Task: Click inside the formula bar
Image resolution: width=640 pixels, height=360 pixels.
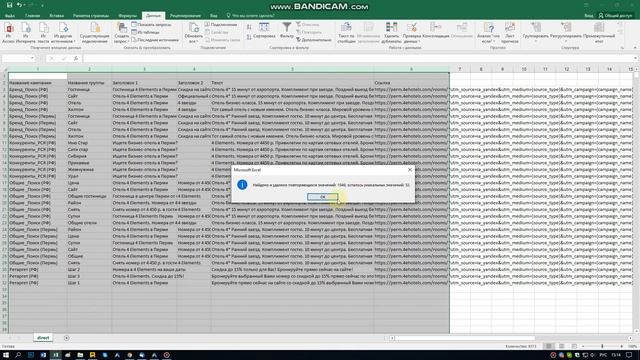Action: click(359, 58)
